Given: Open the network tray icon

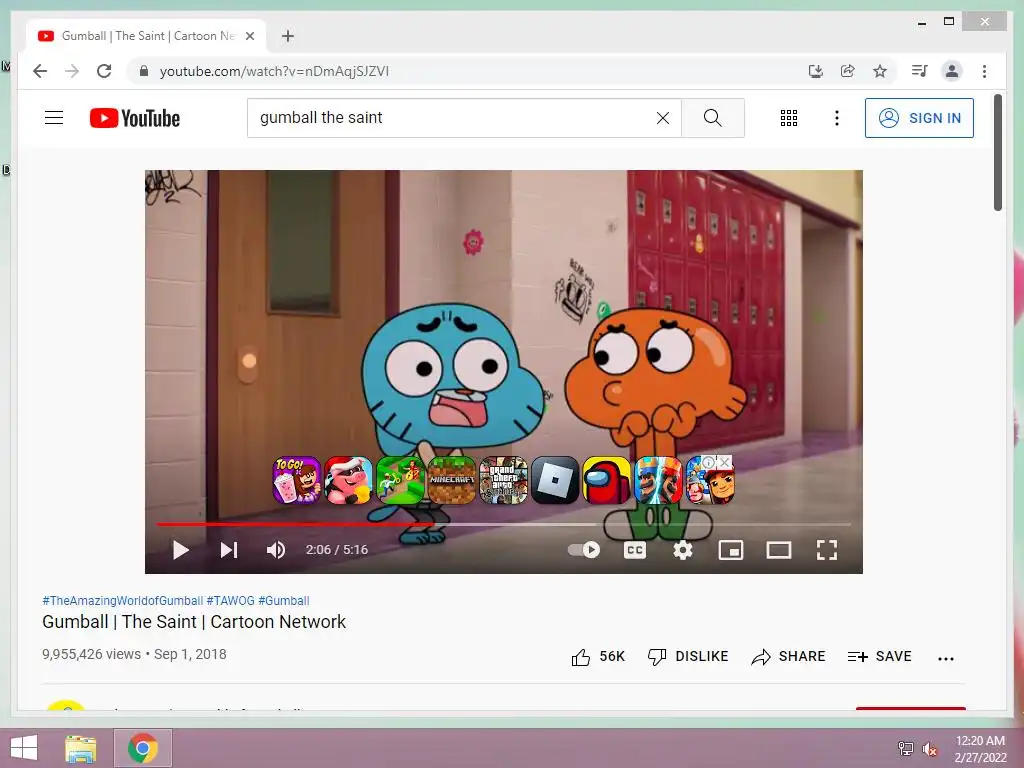Looking at the screenshot, I should 905,749.
